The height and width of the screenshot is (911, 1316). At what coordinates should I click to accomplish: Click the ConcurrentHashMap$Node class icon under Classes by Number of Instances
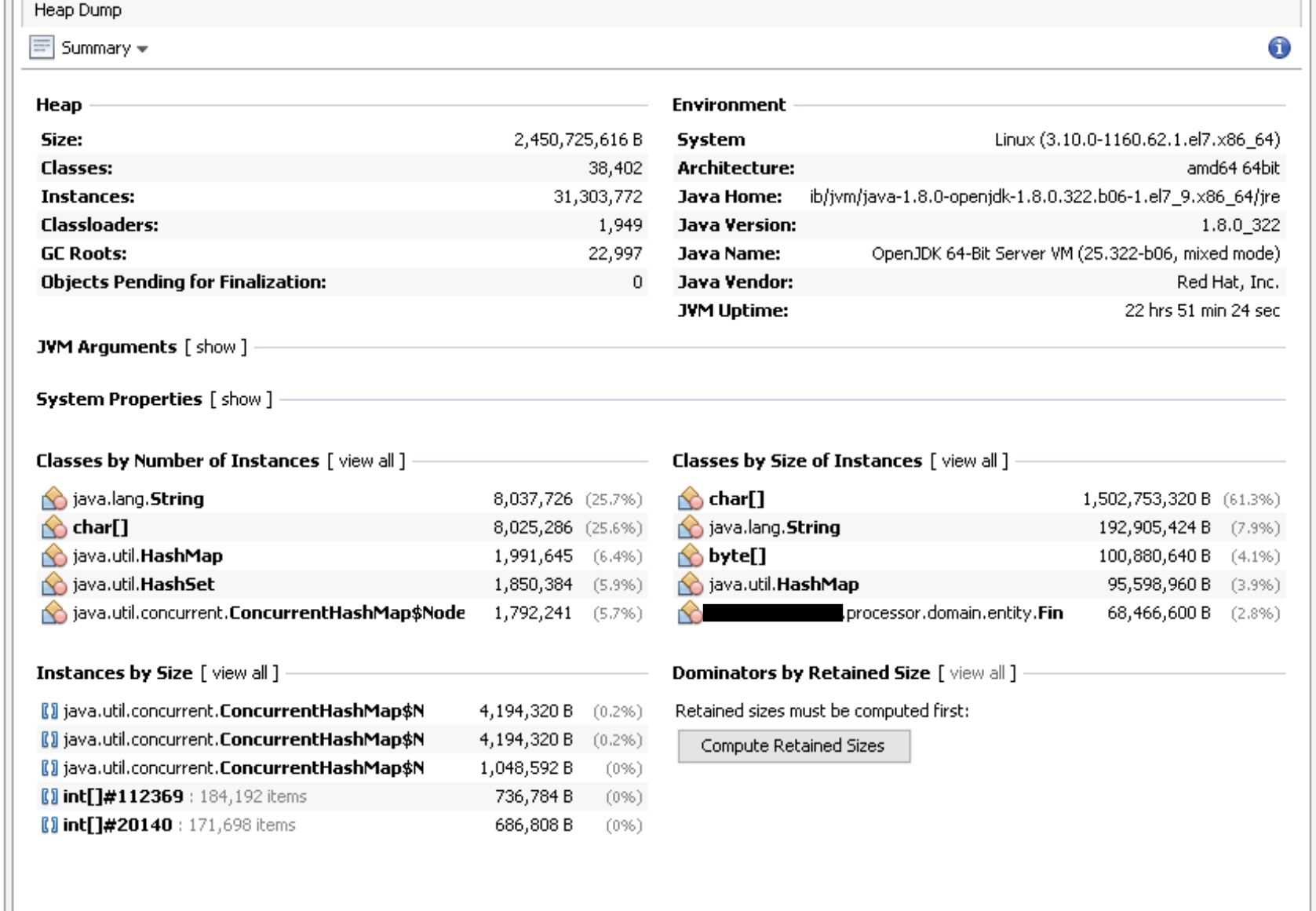[54, 613]
